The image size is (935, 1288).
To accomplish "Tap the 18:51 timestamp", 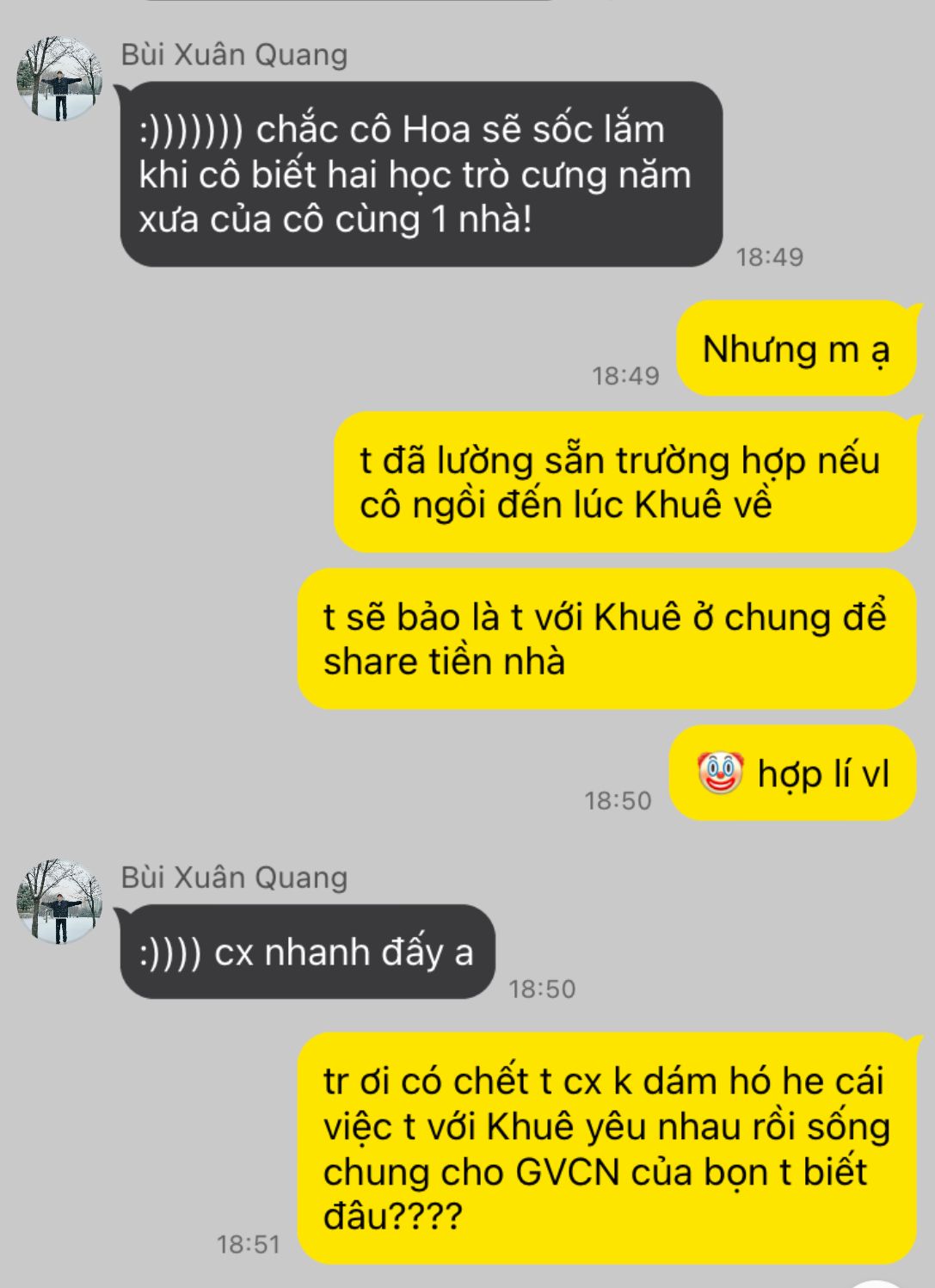I will click(x=249, y=1244).
